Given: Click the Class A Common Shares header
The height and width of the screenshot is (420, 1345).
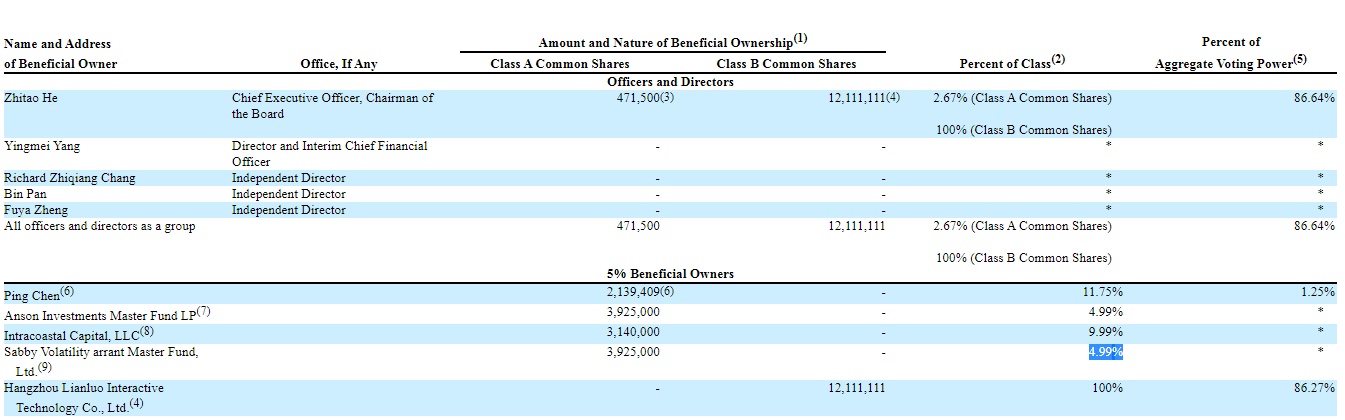Looking at the screenshot, I should click(x=559, y=64).
